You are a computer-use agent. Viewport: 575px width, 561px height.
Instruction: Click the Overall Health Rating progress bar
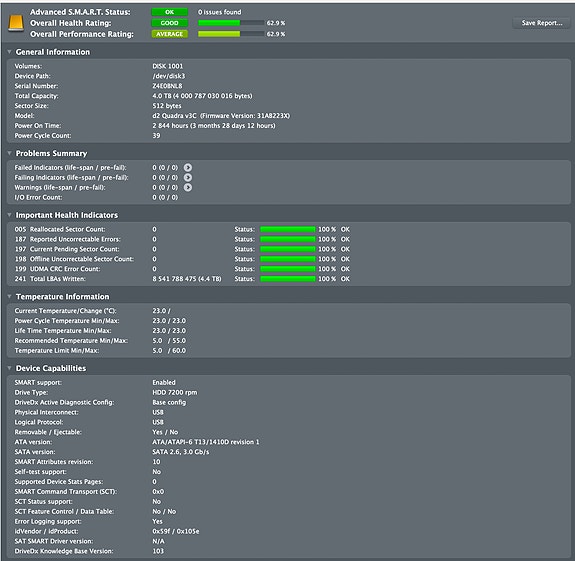click(231, 23)
